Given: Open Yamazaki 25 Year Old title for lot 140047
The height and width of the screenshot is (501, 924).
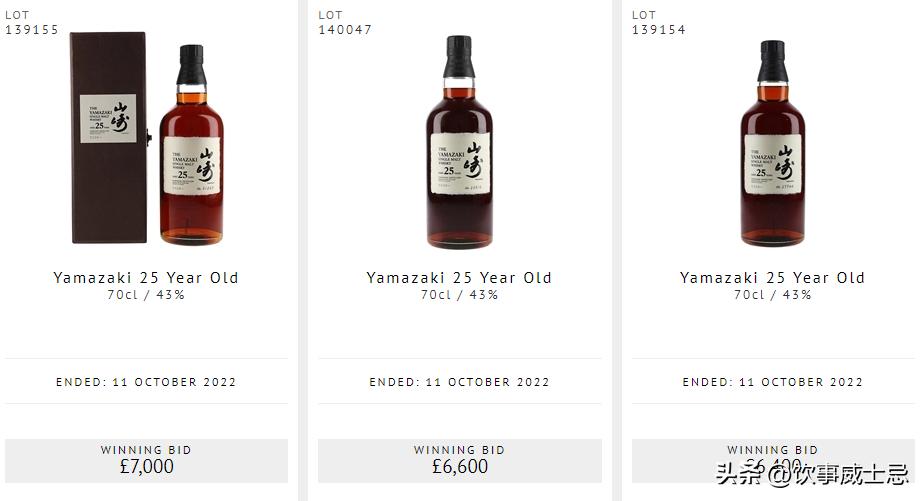Looking at the screenshot, I should click(x=459, y=278).
